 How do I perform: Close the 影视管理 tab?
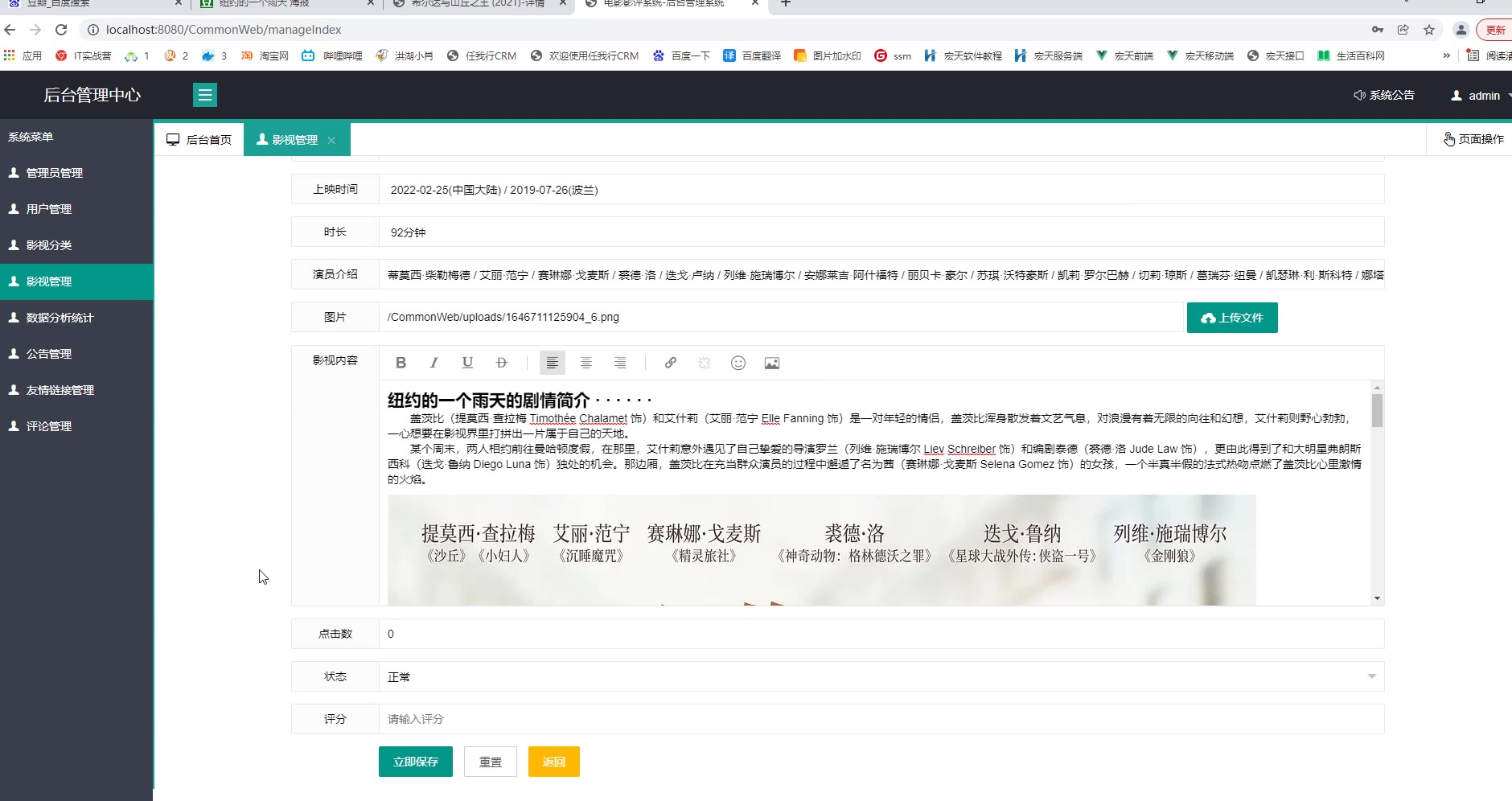[x=331, y=140]
